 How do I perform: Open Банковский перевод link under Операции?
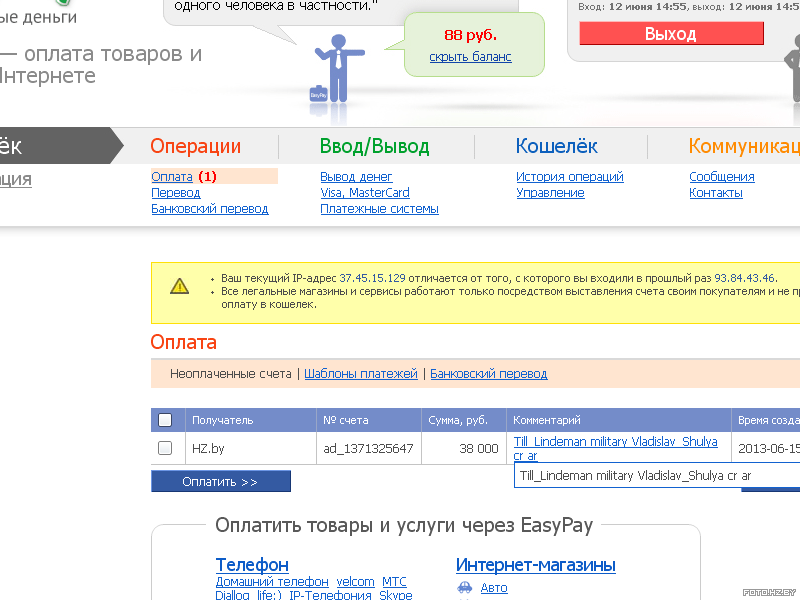(210, 209)
